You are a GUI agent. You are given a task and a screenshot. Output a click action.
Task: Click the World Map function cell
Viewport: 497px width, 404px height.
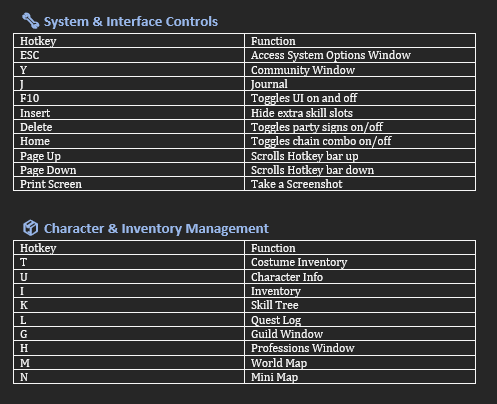[x=360, y=363]
